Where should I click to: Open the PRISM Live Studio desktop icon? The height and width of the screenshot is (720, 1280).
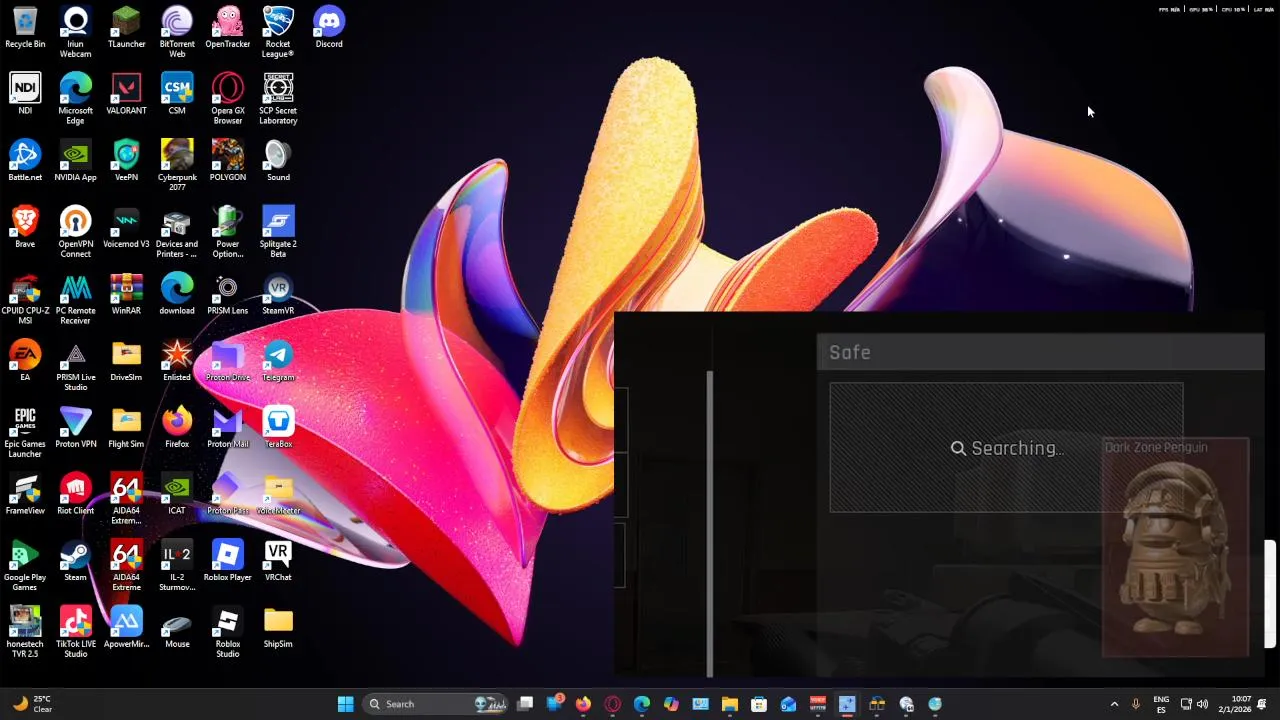(x=75, y=367)
